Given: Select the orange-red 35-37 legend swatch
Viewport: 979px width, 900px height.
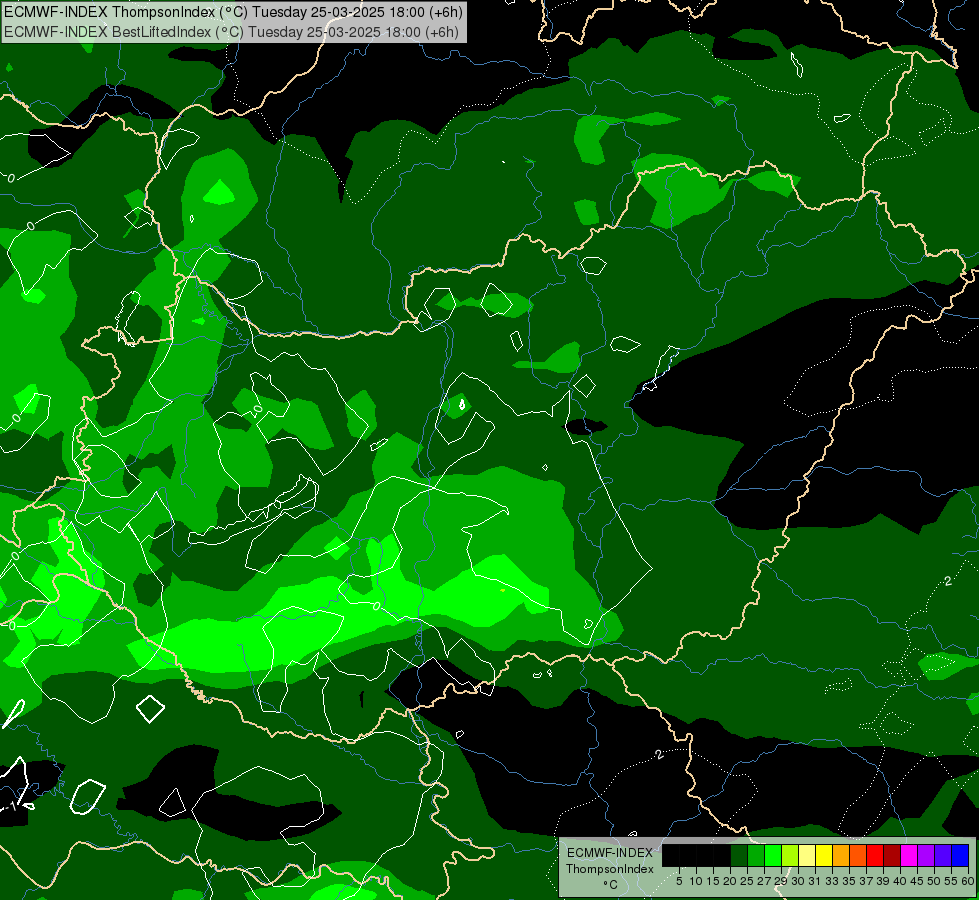Looking at the screenshot, I should 858,856.
